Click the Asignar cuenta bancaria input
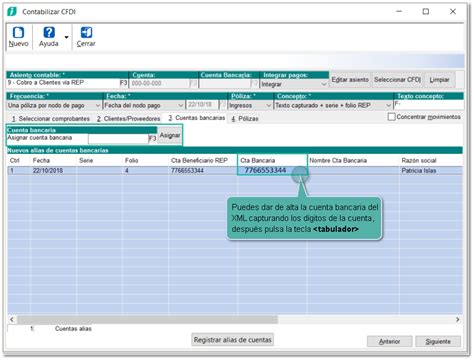 point(118,138)
